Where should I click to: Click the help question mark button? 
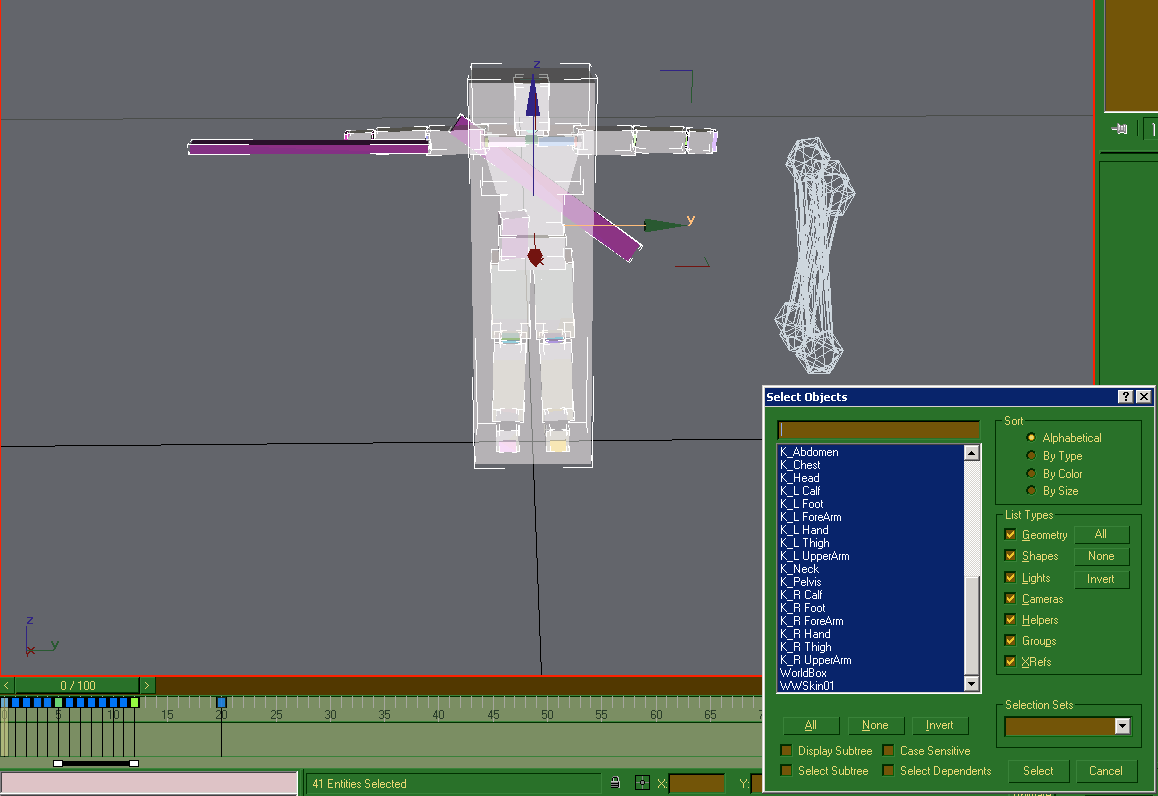[1126, 397]
